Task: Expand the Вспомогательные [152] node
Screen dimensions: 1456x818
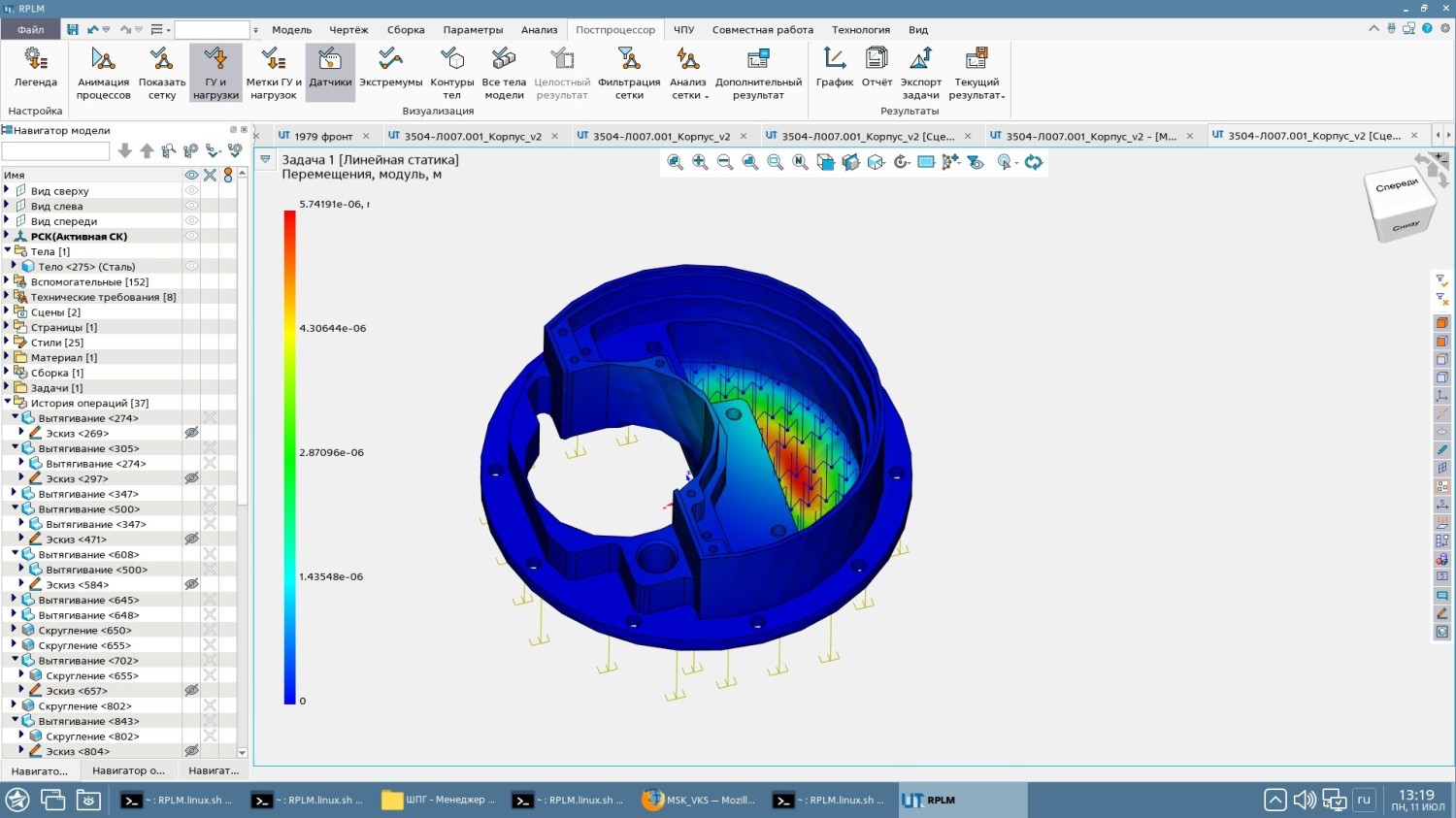Action: tap(7, 280)
